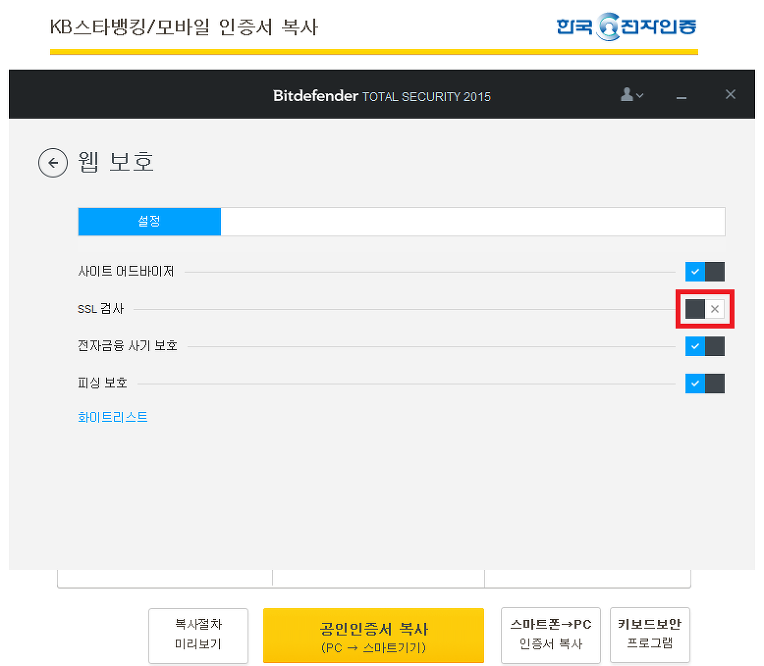This screenshot has height=666, width=764.
Task: Click the 피싱 보호 label text
Action: pyautogui.click(x=102, y=383)
